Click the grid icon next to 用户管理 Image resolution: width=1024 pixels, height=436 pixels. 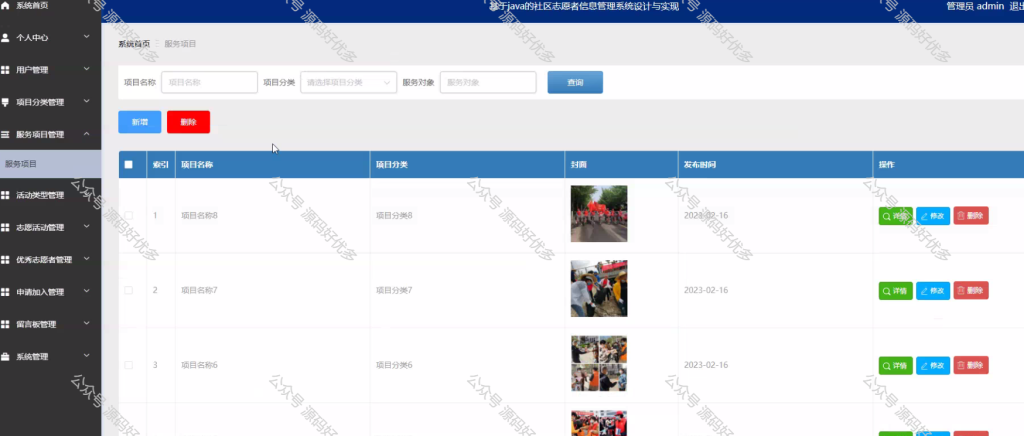[5, 70]
